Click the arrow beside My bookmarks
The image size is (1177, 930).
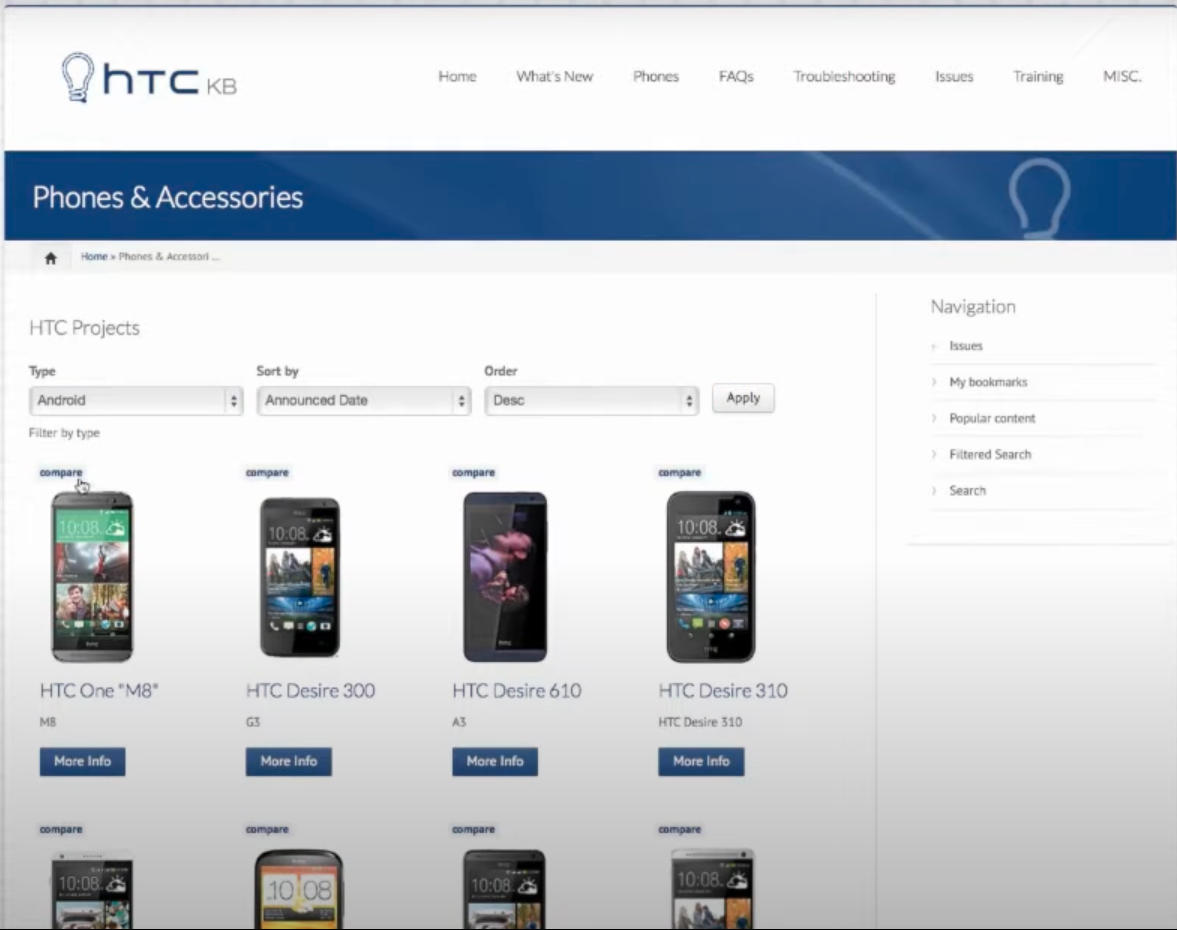(x=934, y=382)
